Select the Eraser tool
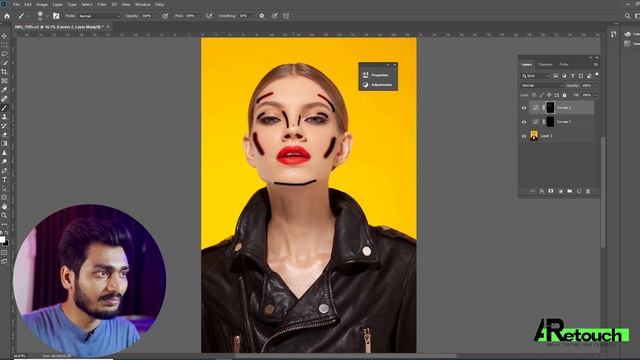The width and height of the screenshot is (640, 360). [4, 135]
